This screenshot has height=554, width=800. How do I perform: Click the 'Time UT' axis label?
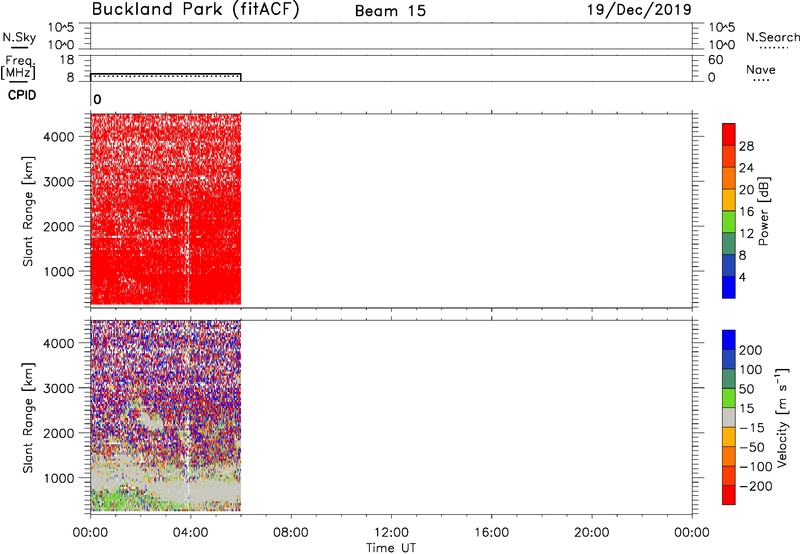(391, 548)
